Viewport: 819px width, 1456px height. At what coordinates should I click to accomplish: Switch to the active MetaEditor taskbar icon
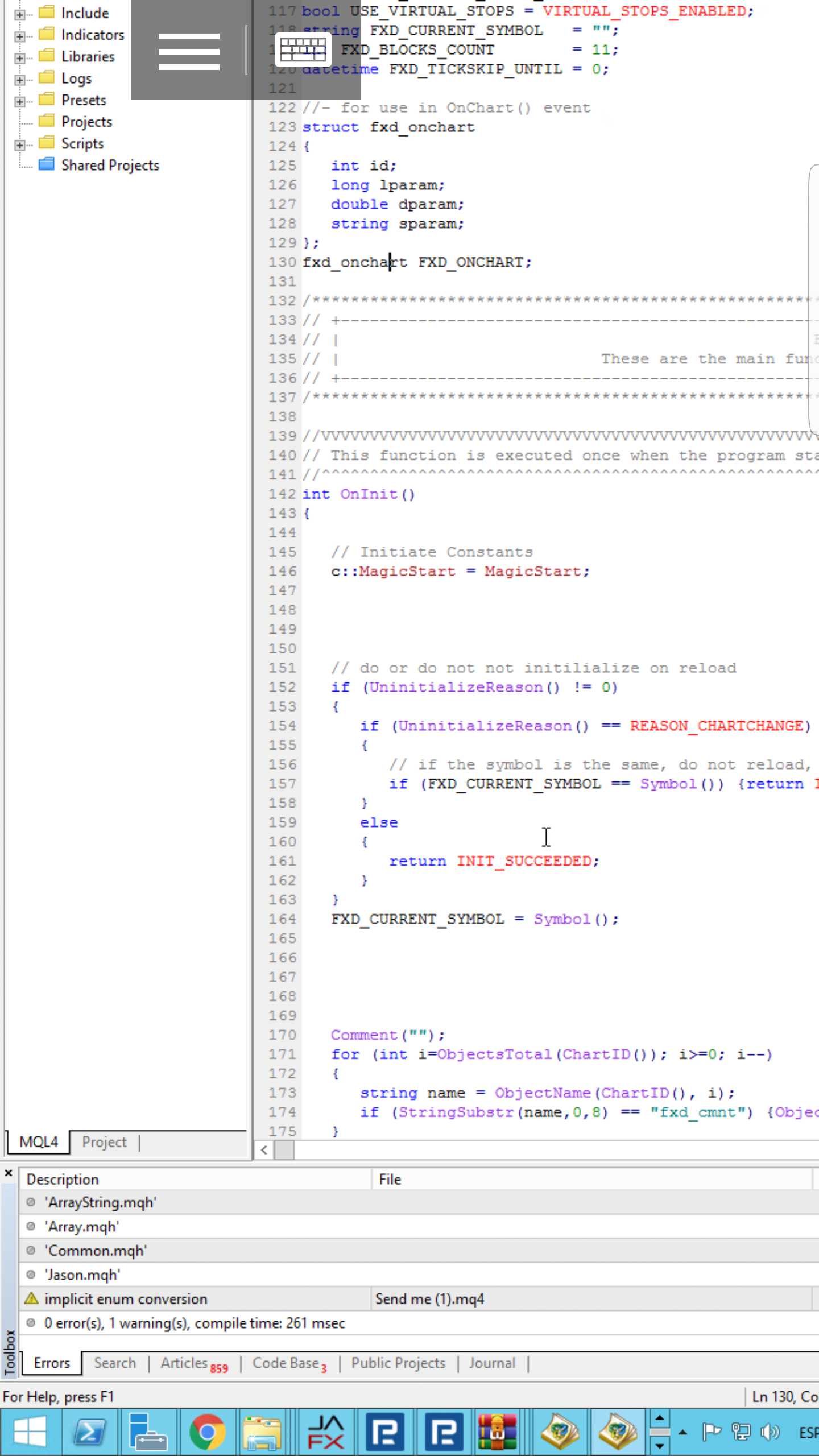click(617, 1432)
